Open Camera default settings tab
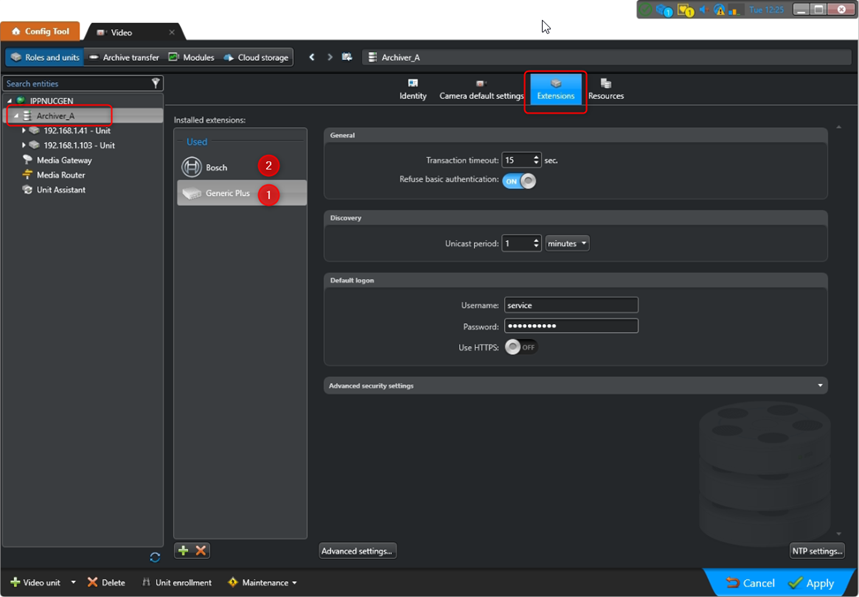The height and width of the screenshot is (597, 859). point(482,89)
